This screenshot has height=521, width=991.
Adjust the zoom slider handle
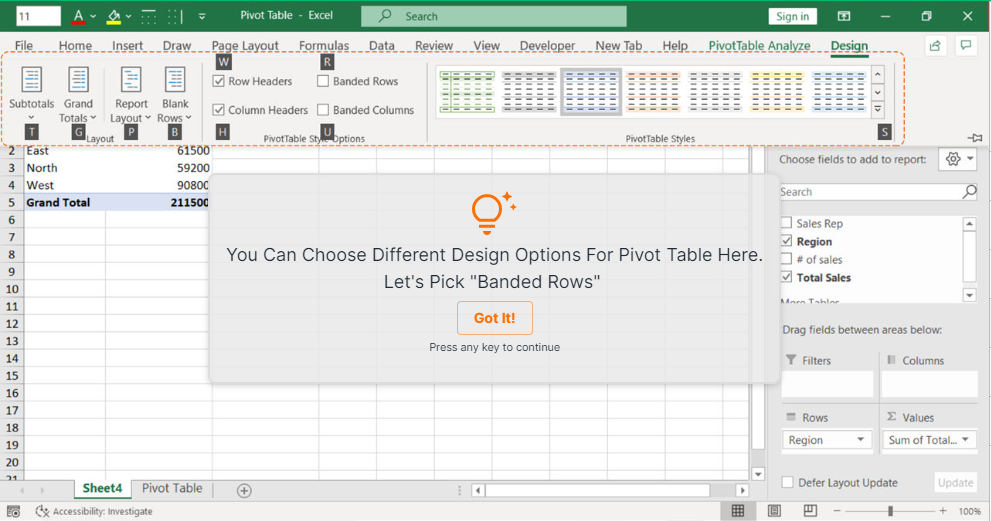[890, 511]
